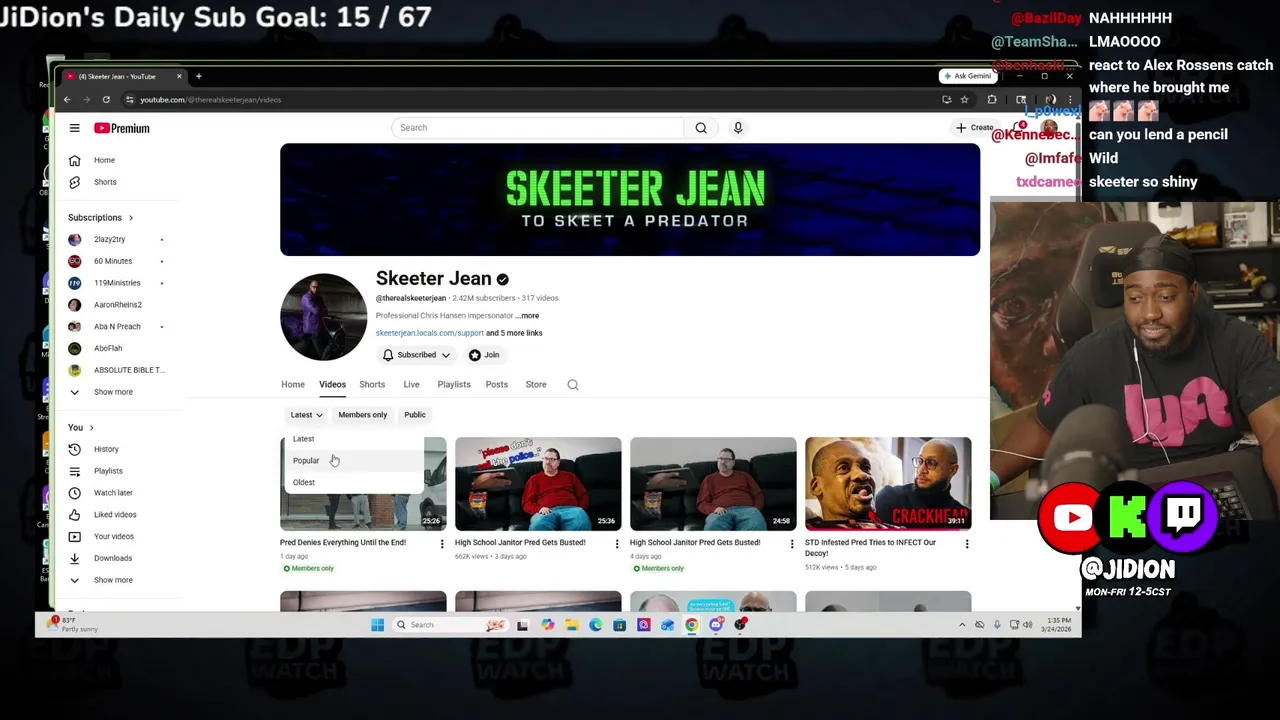The height and width of the screenshot is (720, 1280).
Task: Switch to the Playlists tab
Action: [x=454, y=384]
